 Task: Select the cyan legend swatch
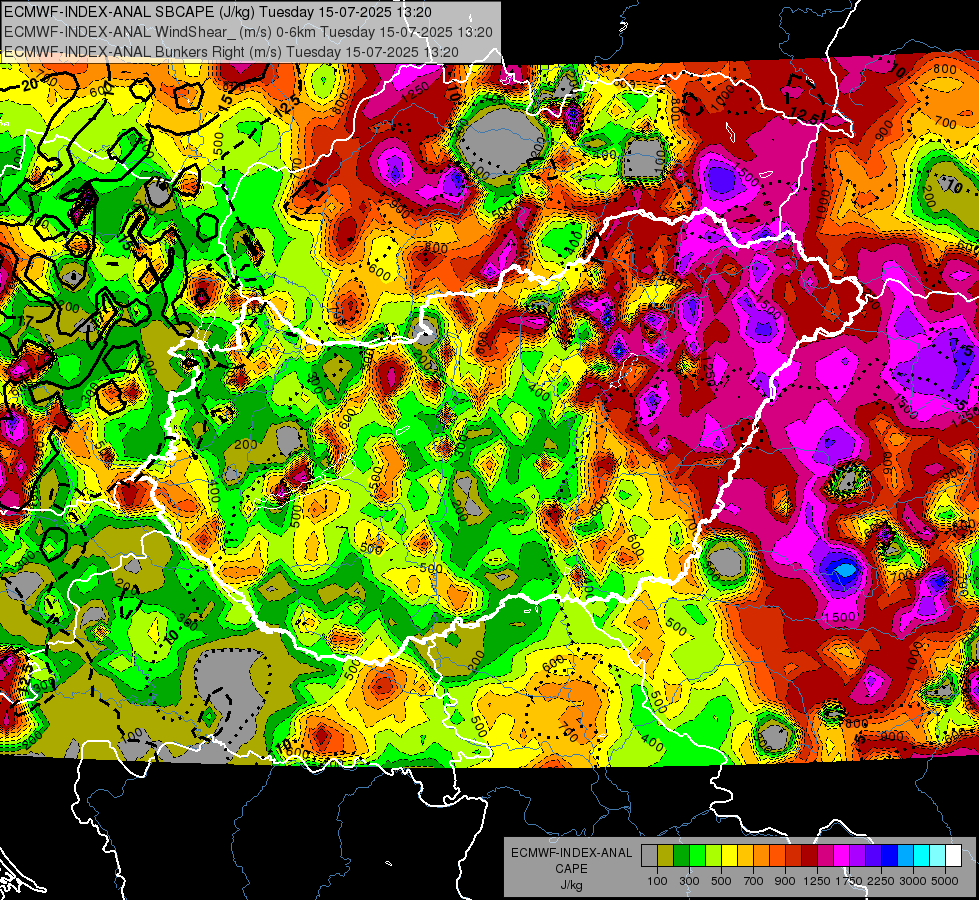[x=922, y=855]
